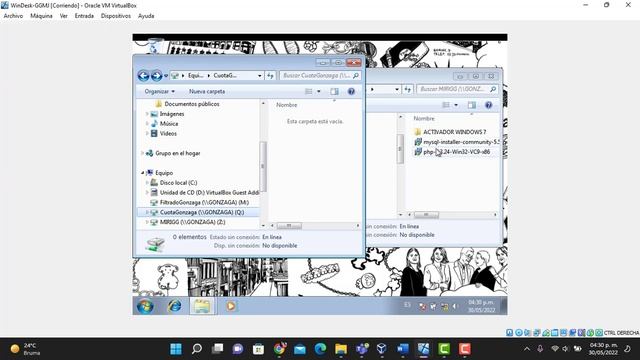Open VirtualBox Ayuda menu
The height and width of the screenshot is (360, 640).
pos(146,16)
